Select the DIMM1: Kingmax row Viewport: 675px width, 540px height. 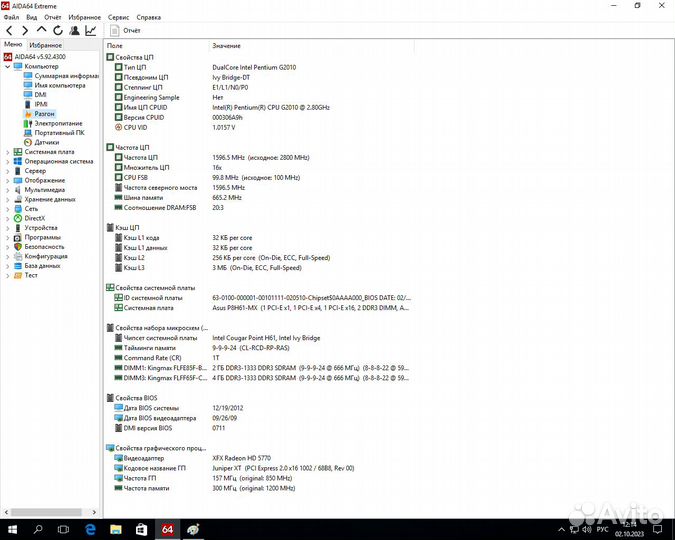pos(258,368)
